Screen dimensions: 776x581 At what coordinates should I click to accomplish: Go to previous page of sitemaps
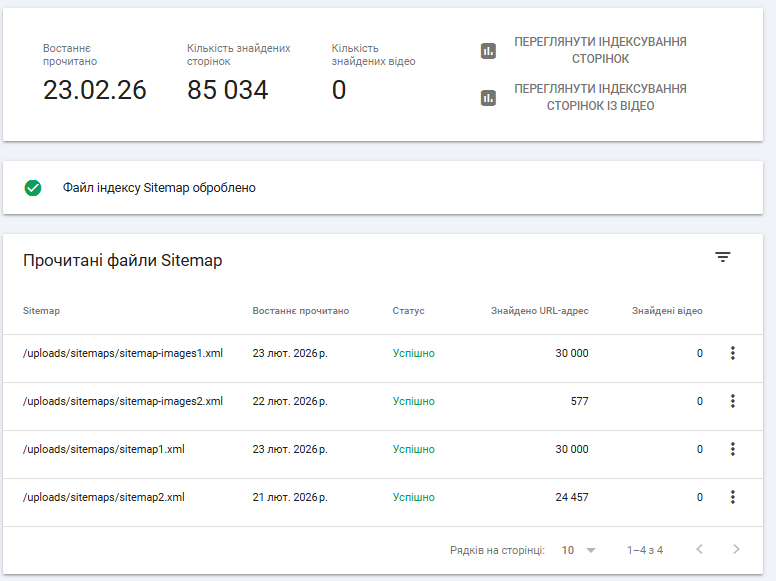pos(700,549)
